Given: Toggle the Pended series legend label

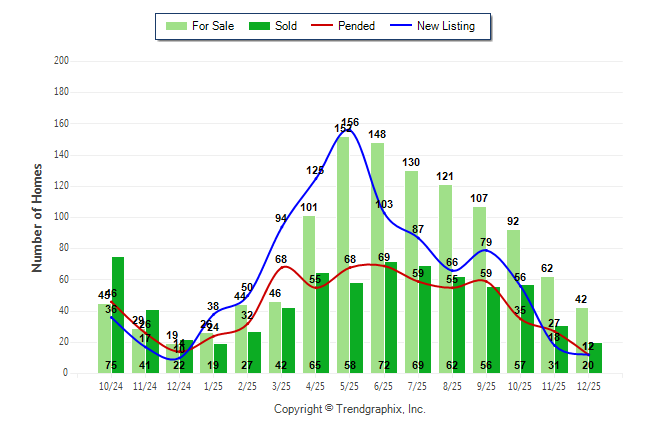Looking at the screenshot, I should pyautogui.click(x=357, y=26).
